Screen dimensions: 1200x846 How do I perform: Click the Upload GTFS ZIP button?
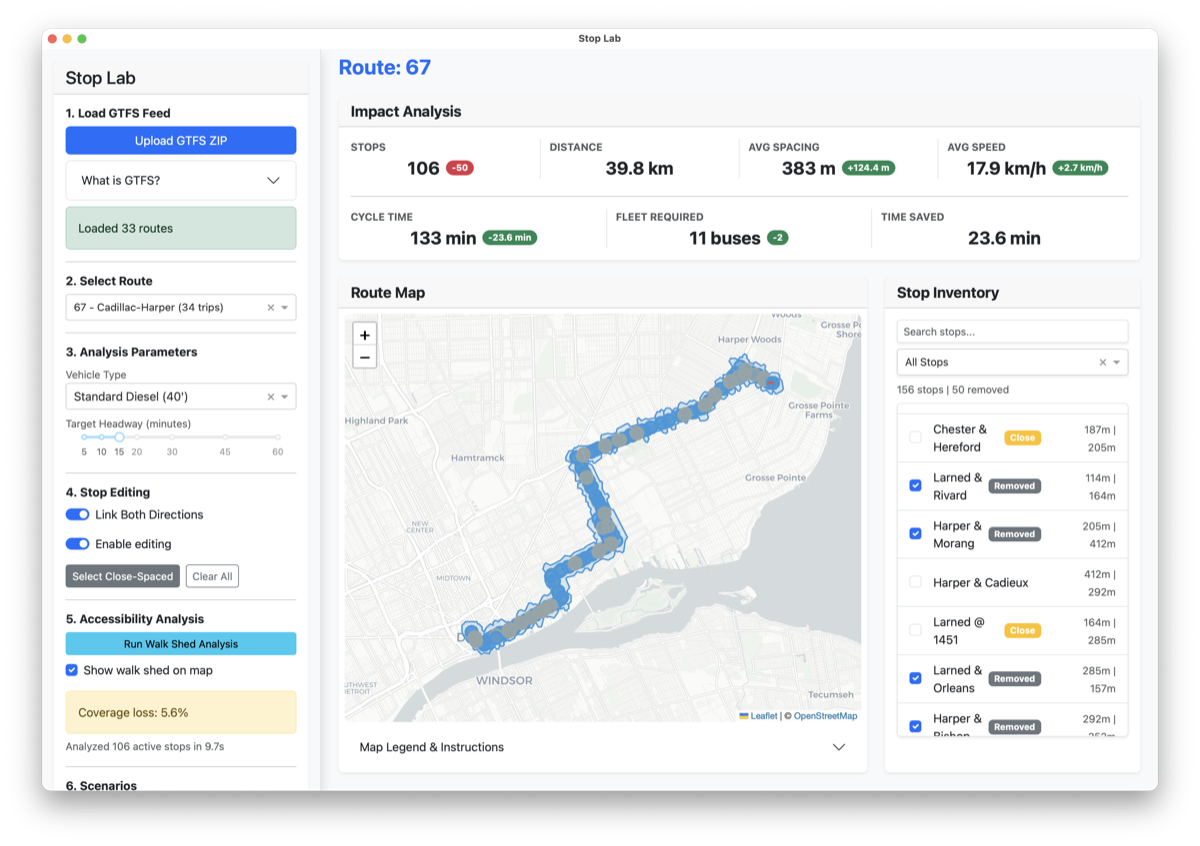pos(181,141)
